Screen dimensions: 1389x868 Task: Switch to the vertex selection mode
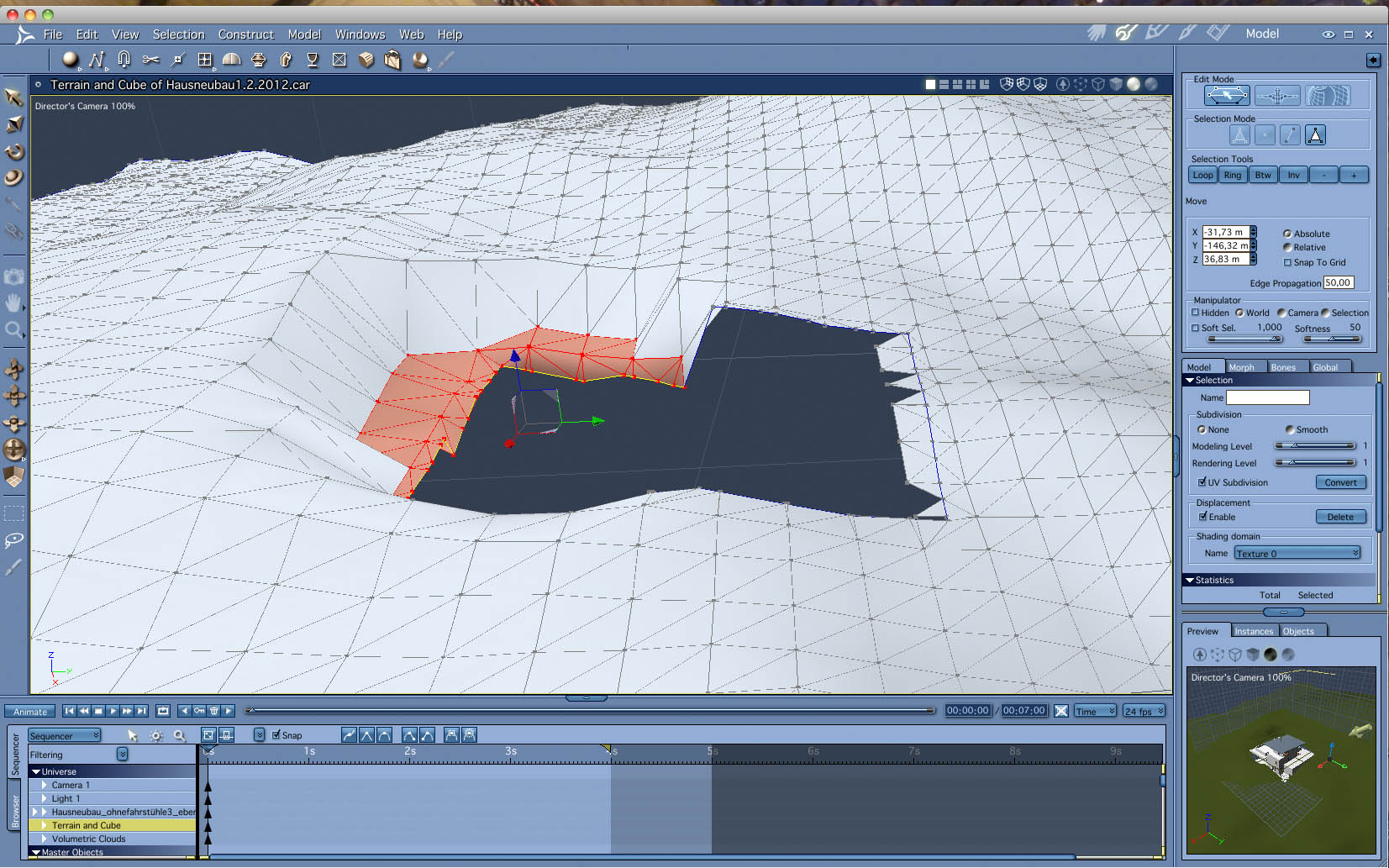[1265, 135]
